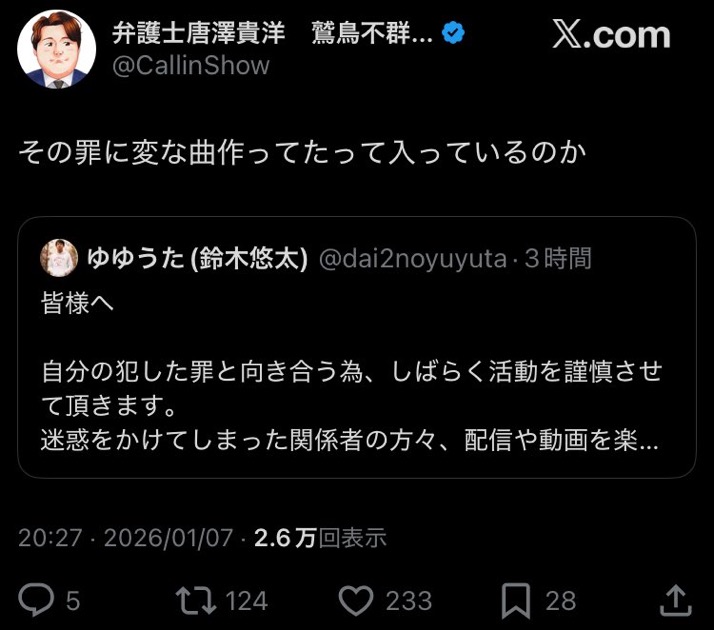Click the 233 likes count
This screenshot has height=630, width=714.
coord(409,600)
